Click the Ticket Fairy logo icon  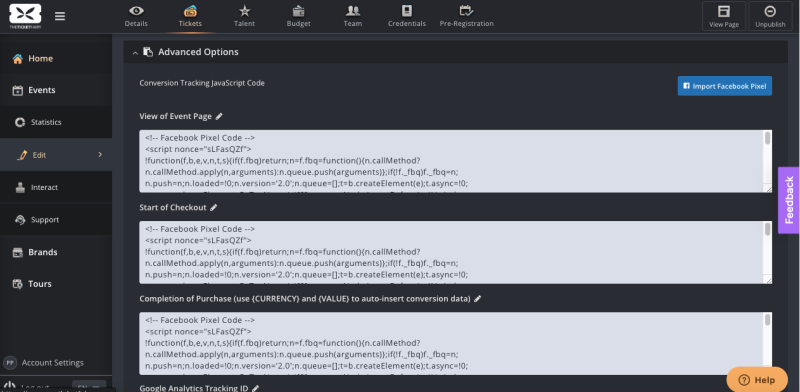(x=25, y=16)
